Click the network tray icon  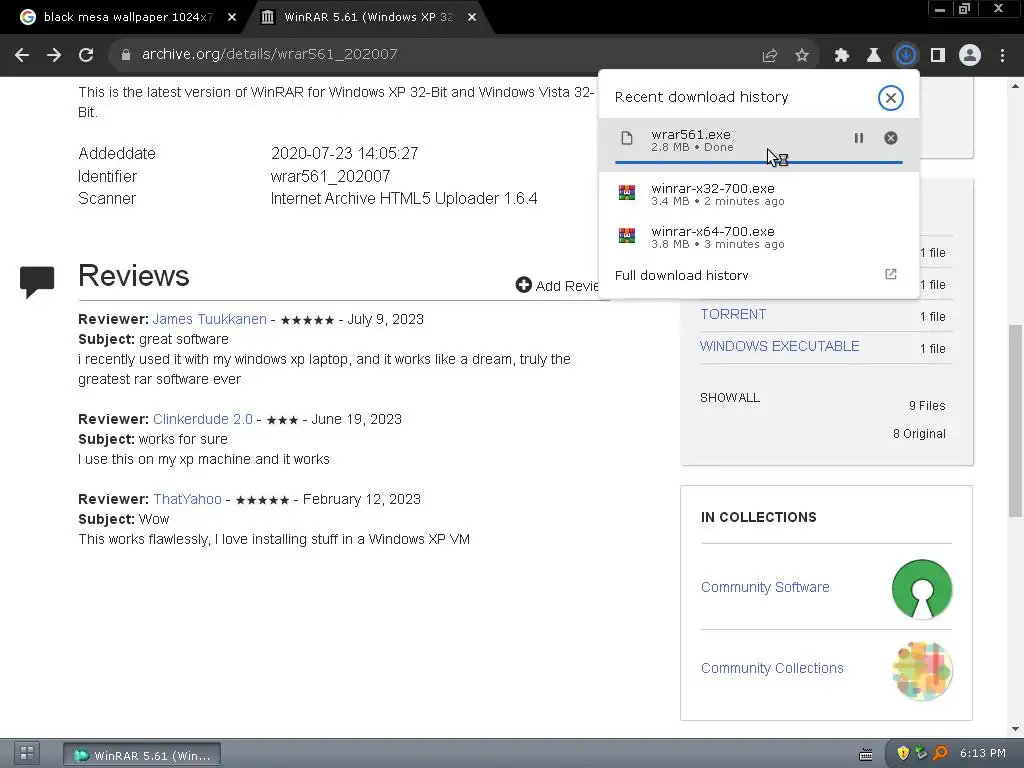(x=921, y=753)
